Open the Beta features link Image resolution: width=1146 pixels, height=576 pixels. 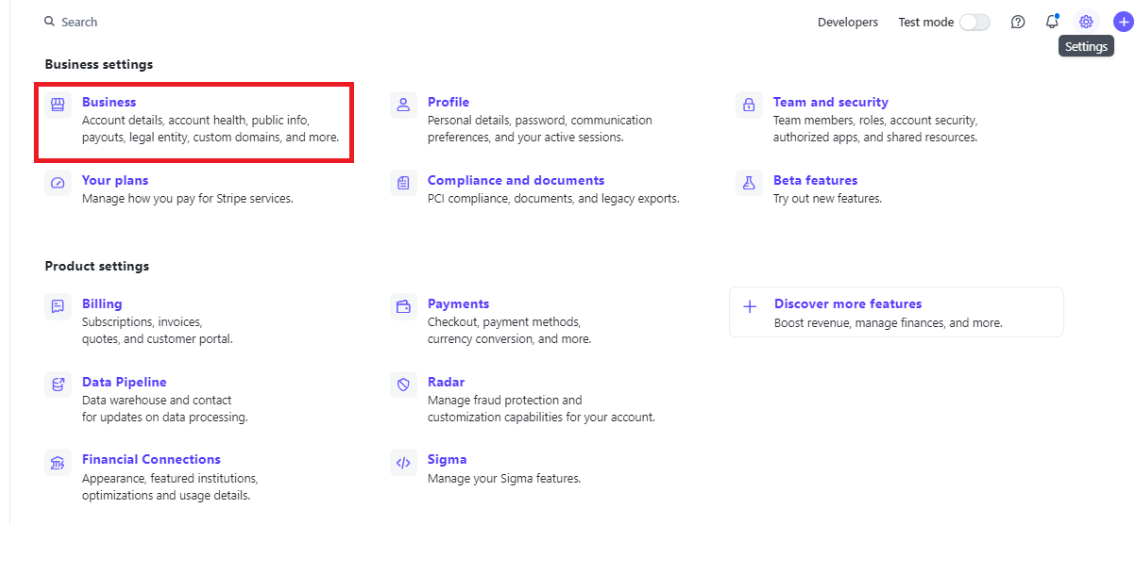[x=816, y=180]
